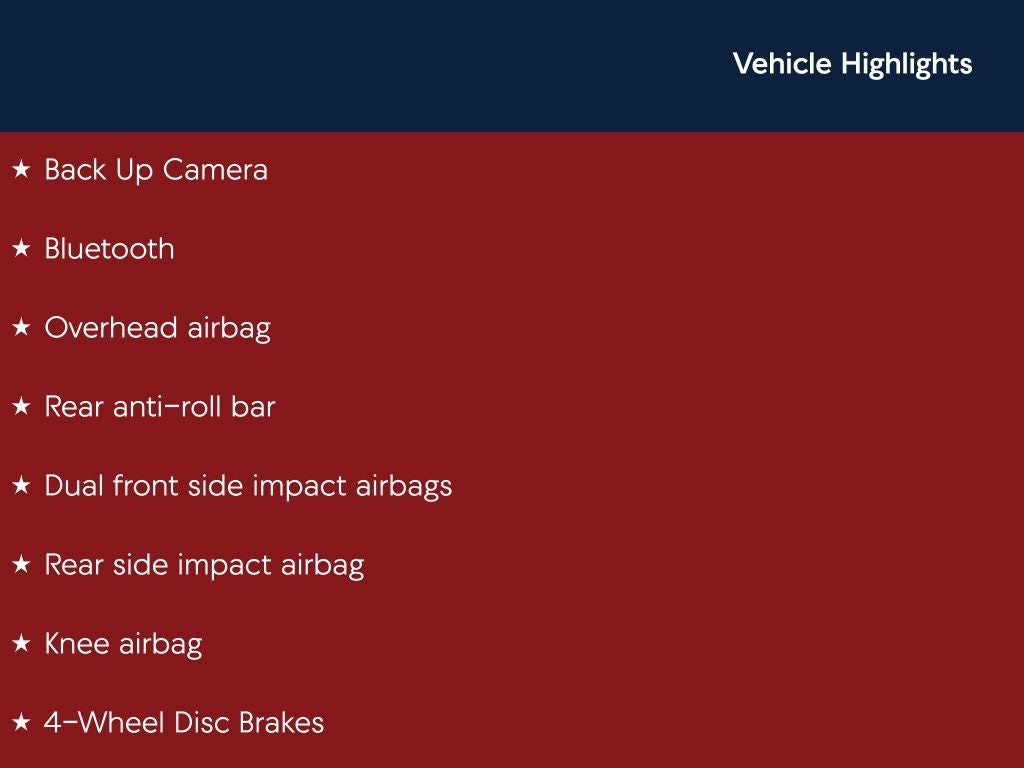Click the Rear side impact airbag text
This screenshot has height=768, width=1024.
(x=204, y=565)
